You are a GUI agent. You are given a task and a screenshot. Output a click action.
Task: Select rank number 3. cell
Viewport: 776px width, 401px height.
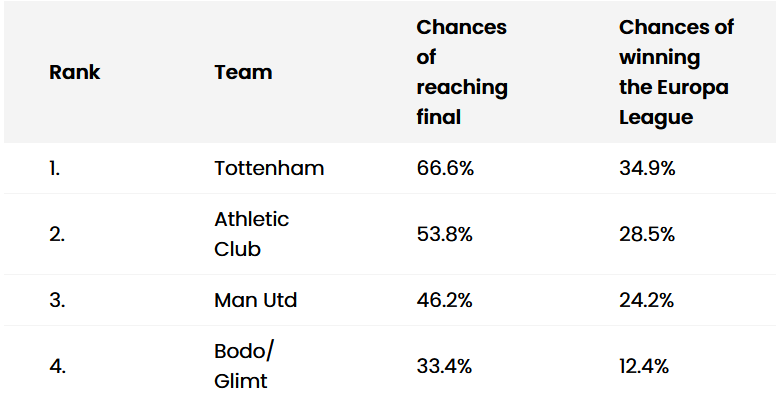[x=57, y=301]
